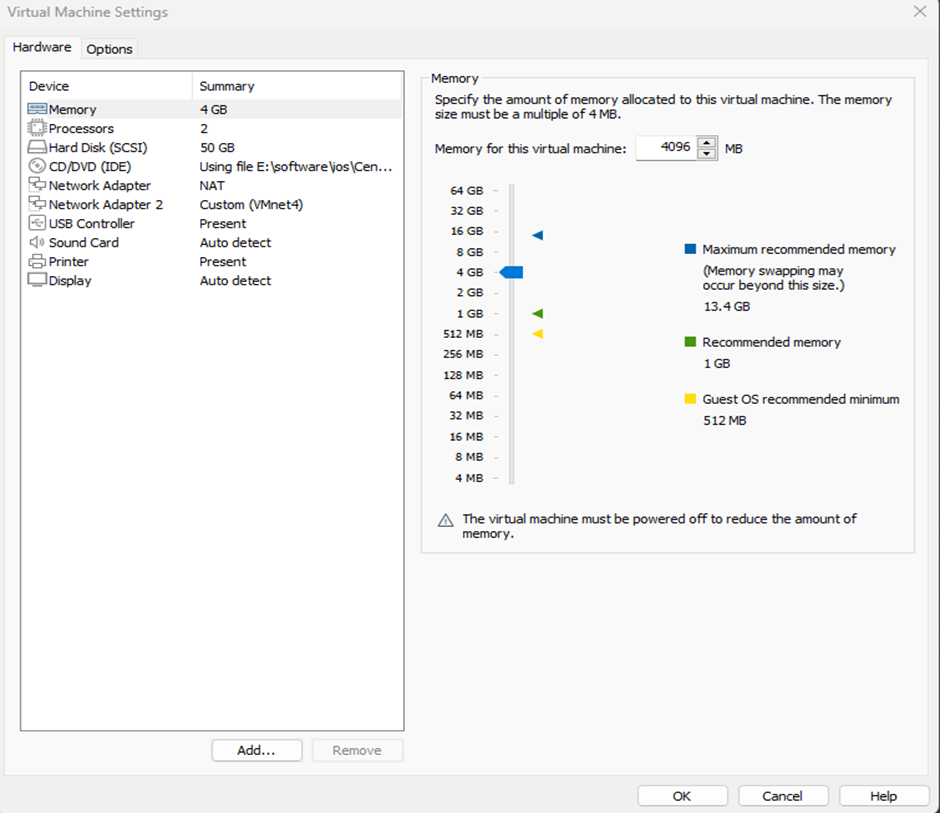Screen dimensions: 940x813
Task: Click the 64 GB slider scale label
Action: pyautogui.click(x=466, y=191)
